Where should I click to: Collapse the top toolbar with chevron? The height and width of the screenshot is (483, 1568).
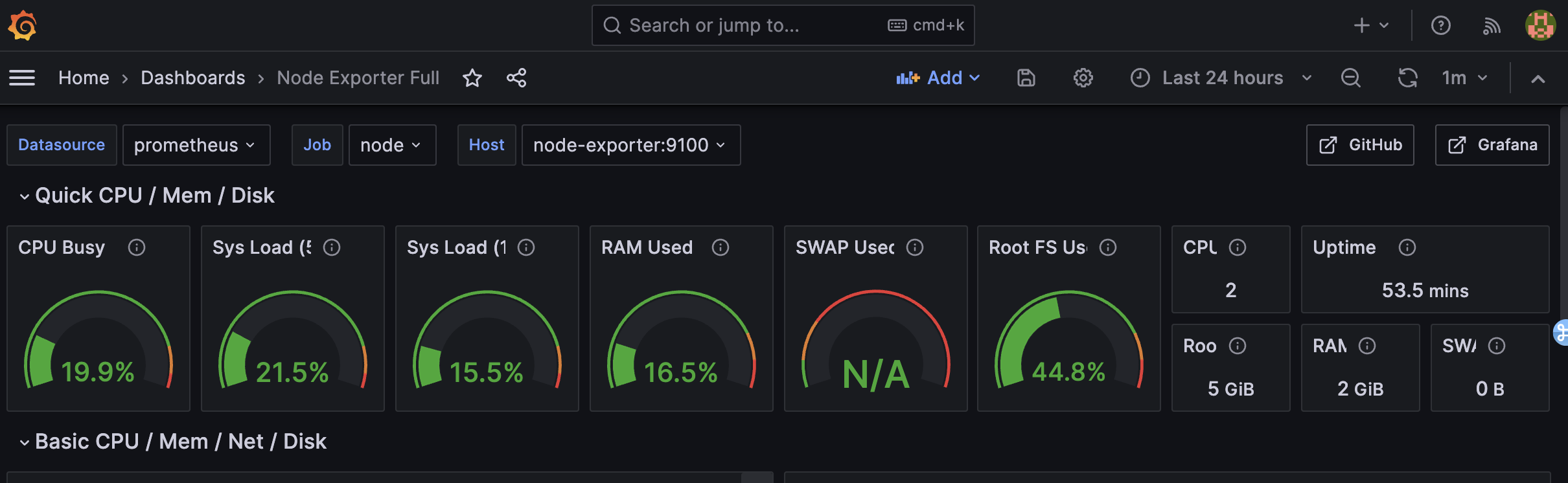click(1538, 79)
